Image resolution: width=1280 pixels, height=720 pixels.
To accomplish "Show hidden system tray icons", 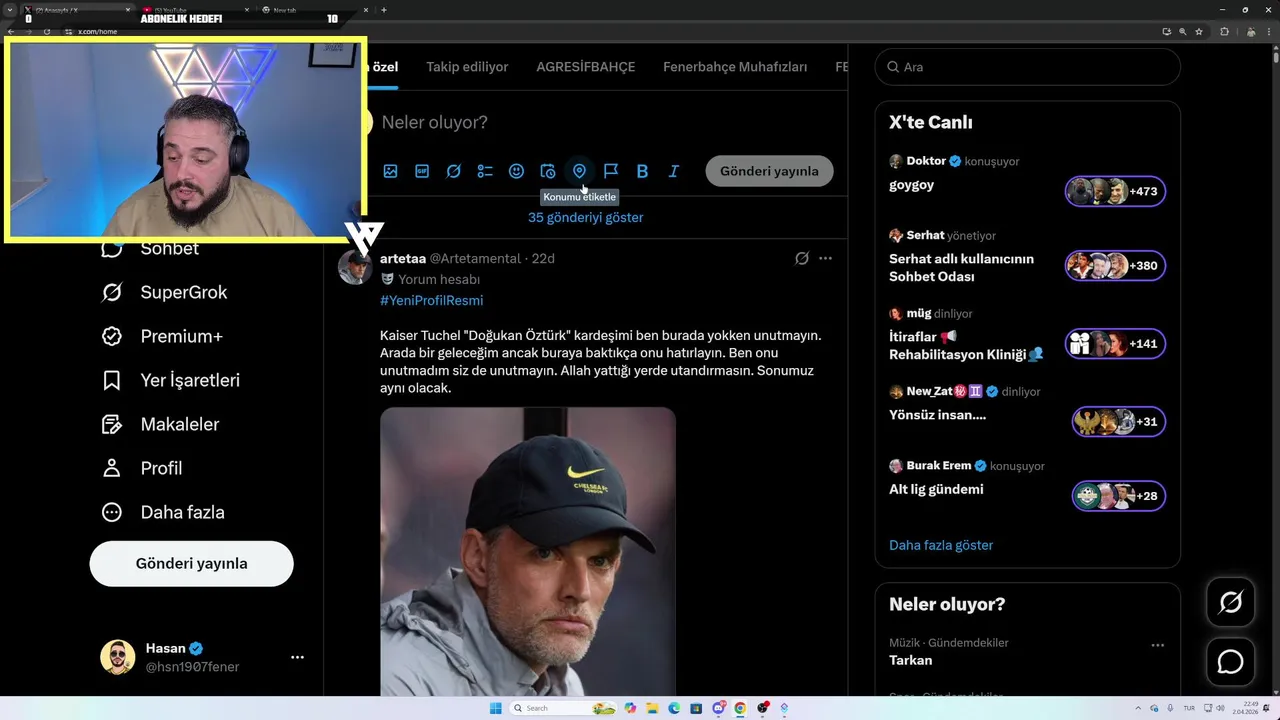I will [x=1138, y=708].
